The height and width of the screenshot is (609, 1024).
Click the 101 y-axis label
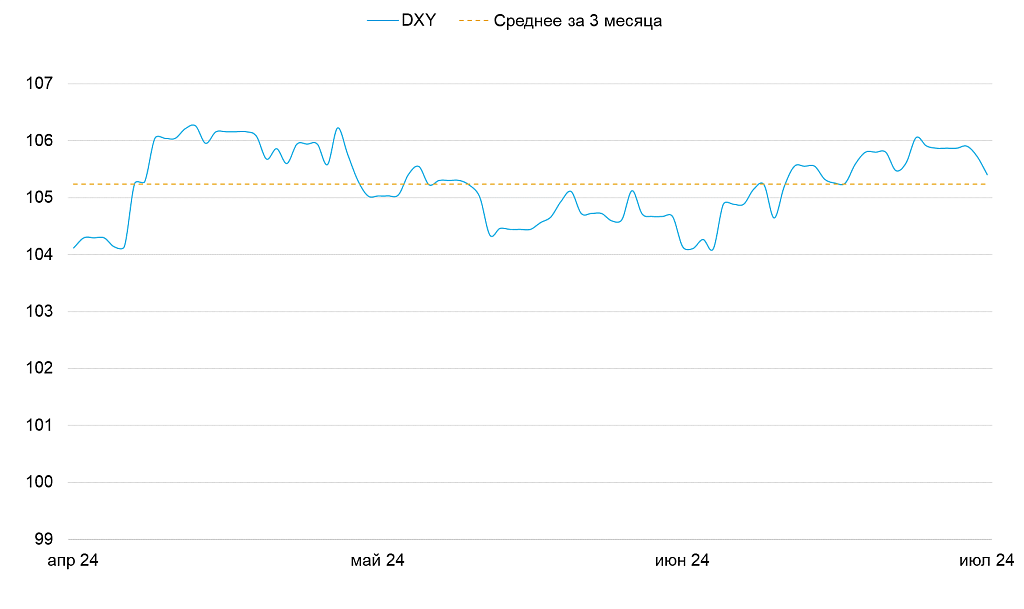(38, 425)
